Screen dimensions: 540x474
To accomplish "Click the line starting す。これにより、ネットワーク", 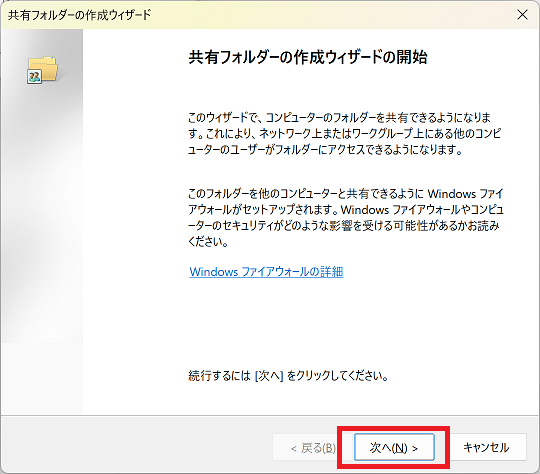I will coord(344,133).
